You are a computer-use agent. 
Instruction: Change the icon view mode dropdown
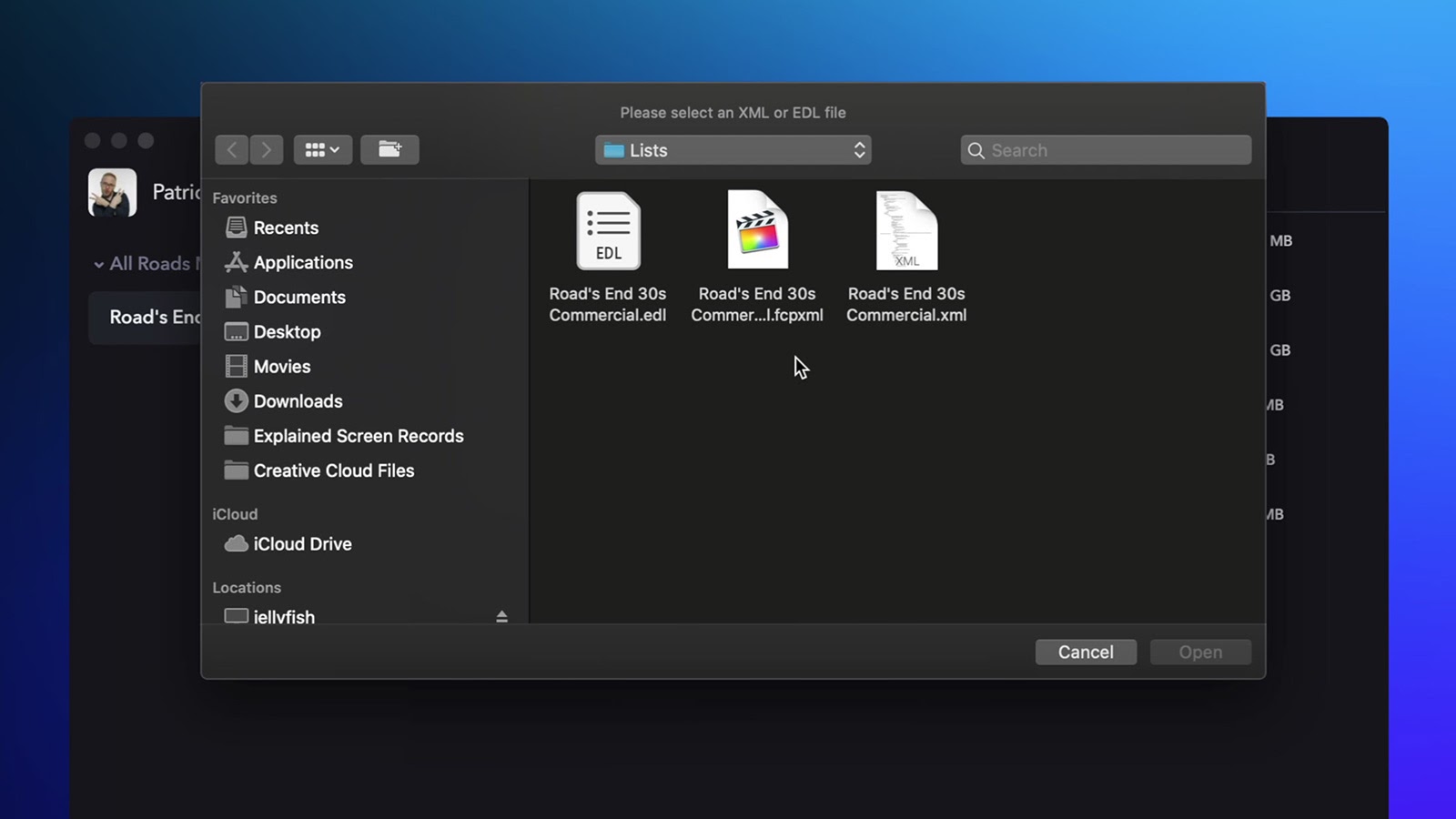point(323,149)
